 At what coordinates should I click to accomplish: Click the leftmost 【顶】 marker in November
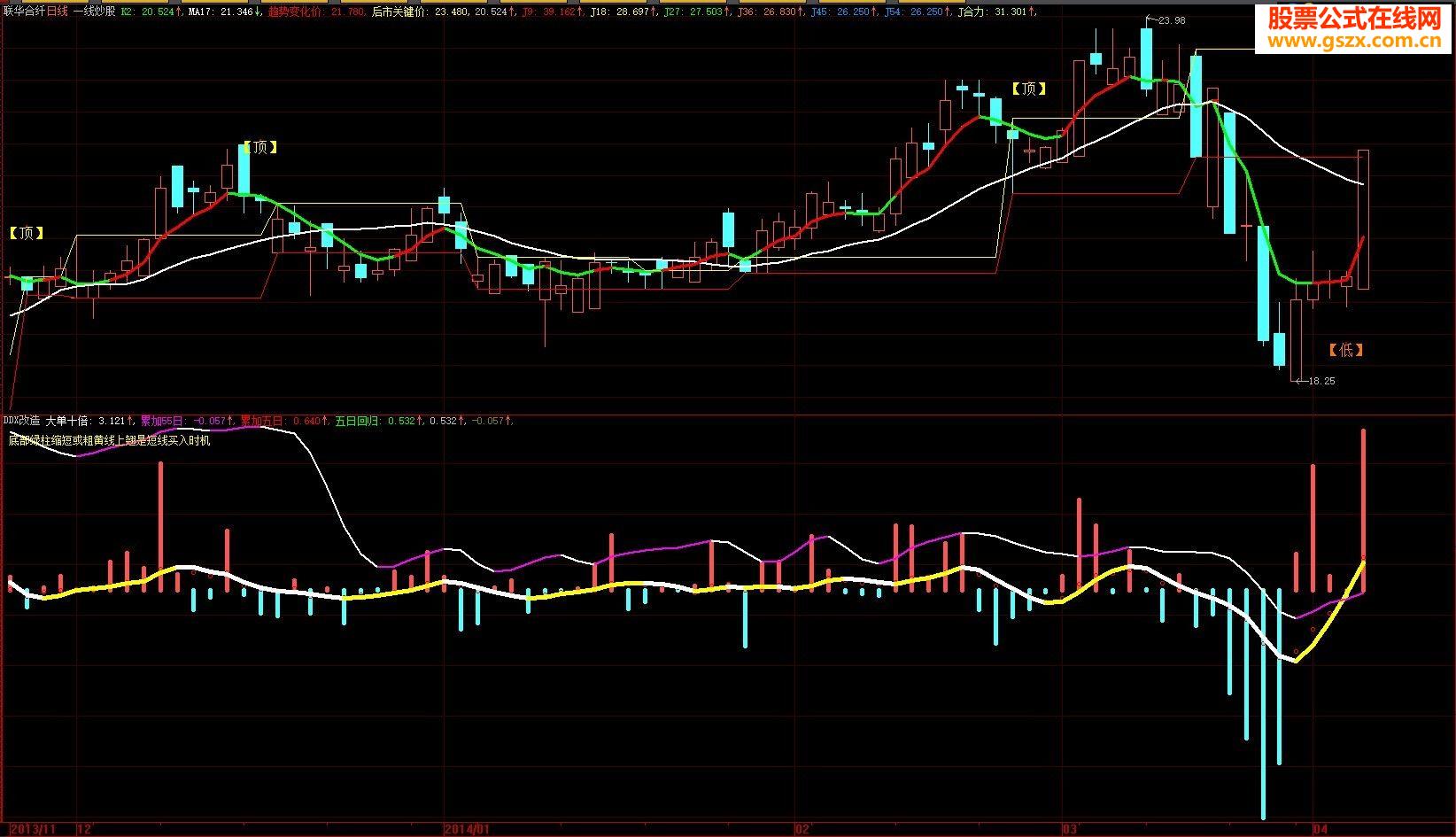tap(27, 233)
